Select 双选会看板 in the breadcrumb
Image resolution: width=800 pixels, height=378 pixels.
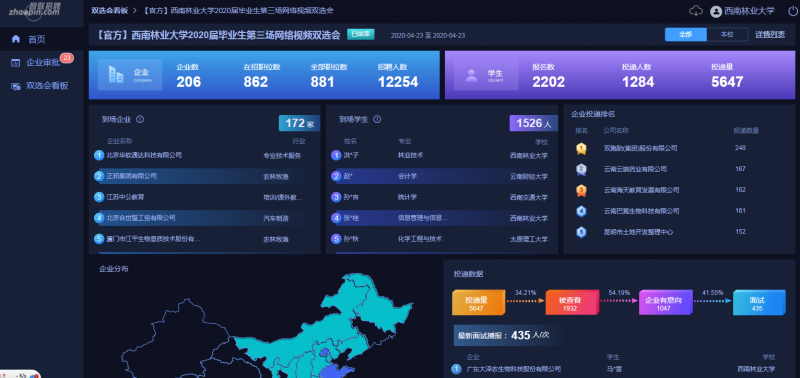pos(109,10)
